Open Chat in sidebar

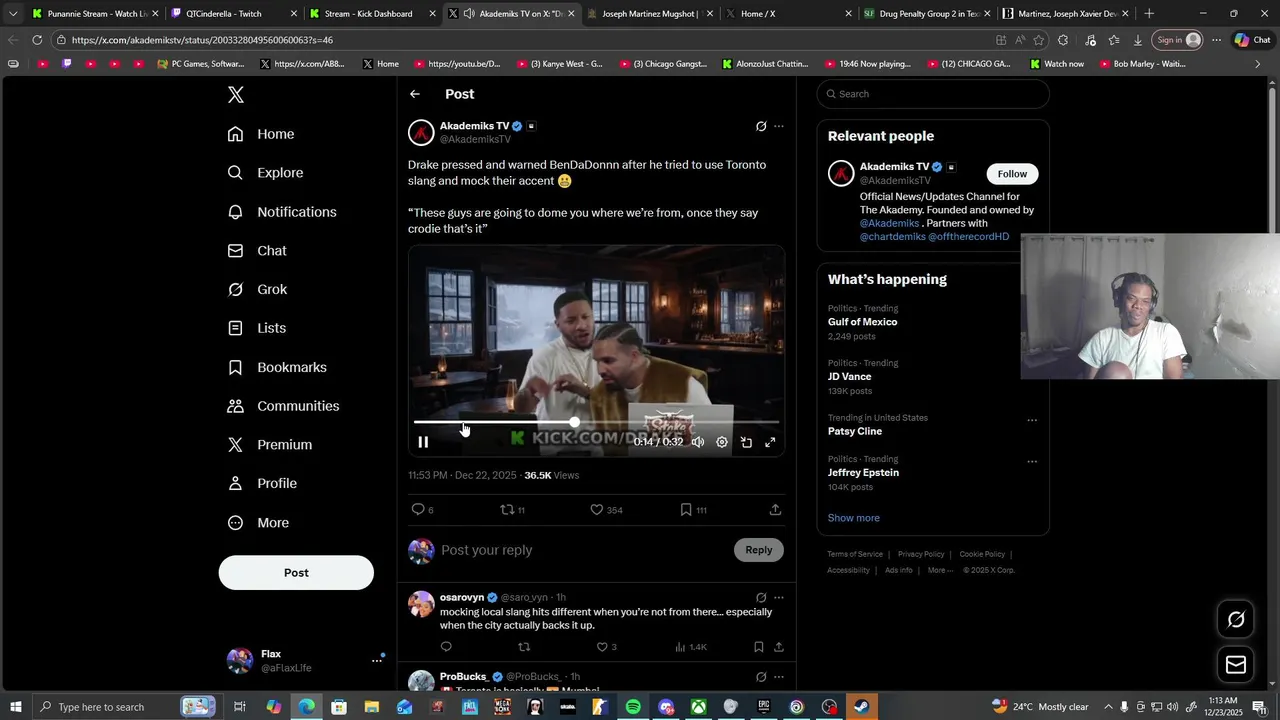point(257,251)
